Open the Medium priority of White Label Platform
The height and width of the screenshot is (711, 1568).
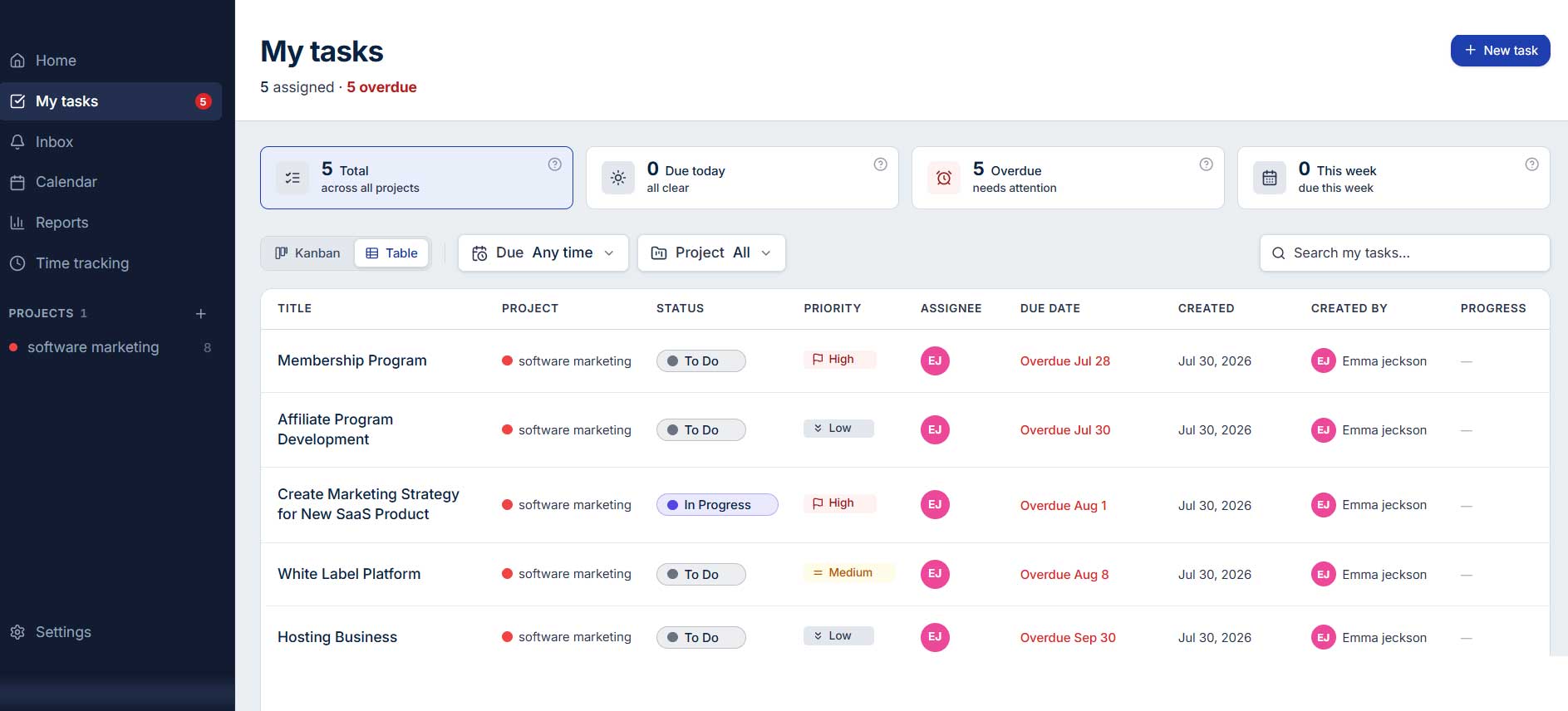848,572
